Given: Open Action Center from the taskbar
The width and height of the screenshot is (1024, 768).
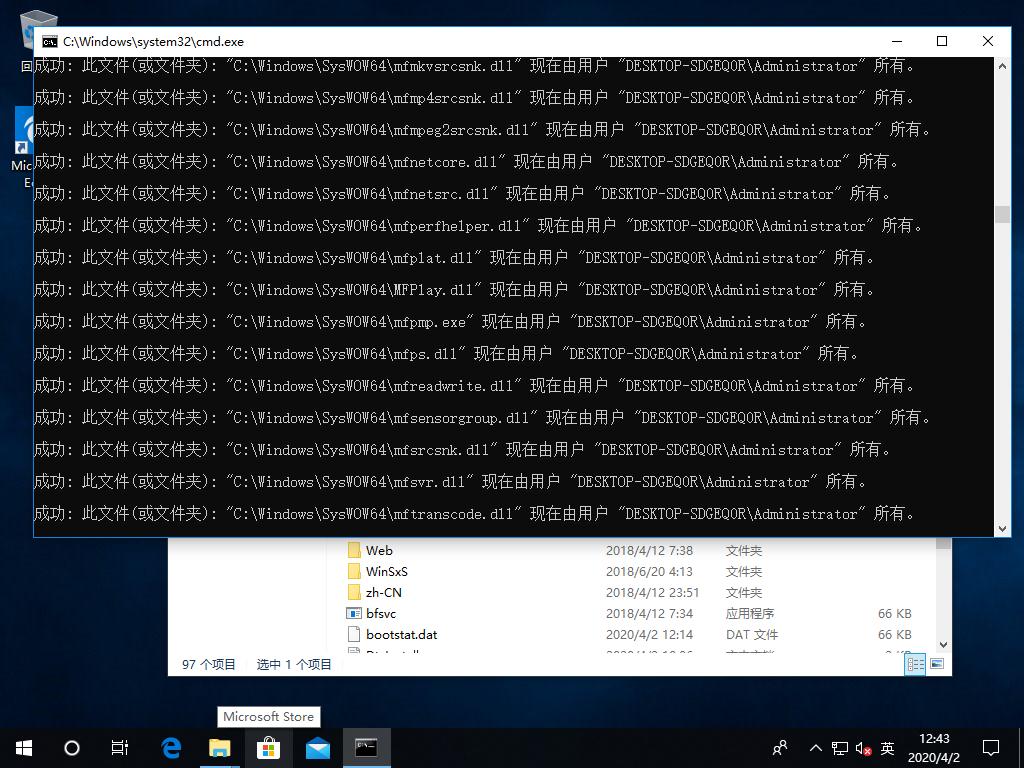Looking at the screenshot, I should pos(990,747).
